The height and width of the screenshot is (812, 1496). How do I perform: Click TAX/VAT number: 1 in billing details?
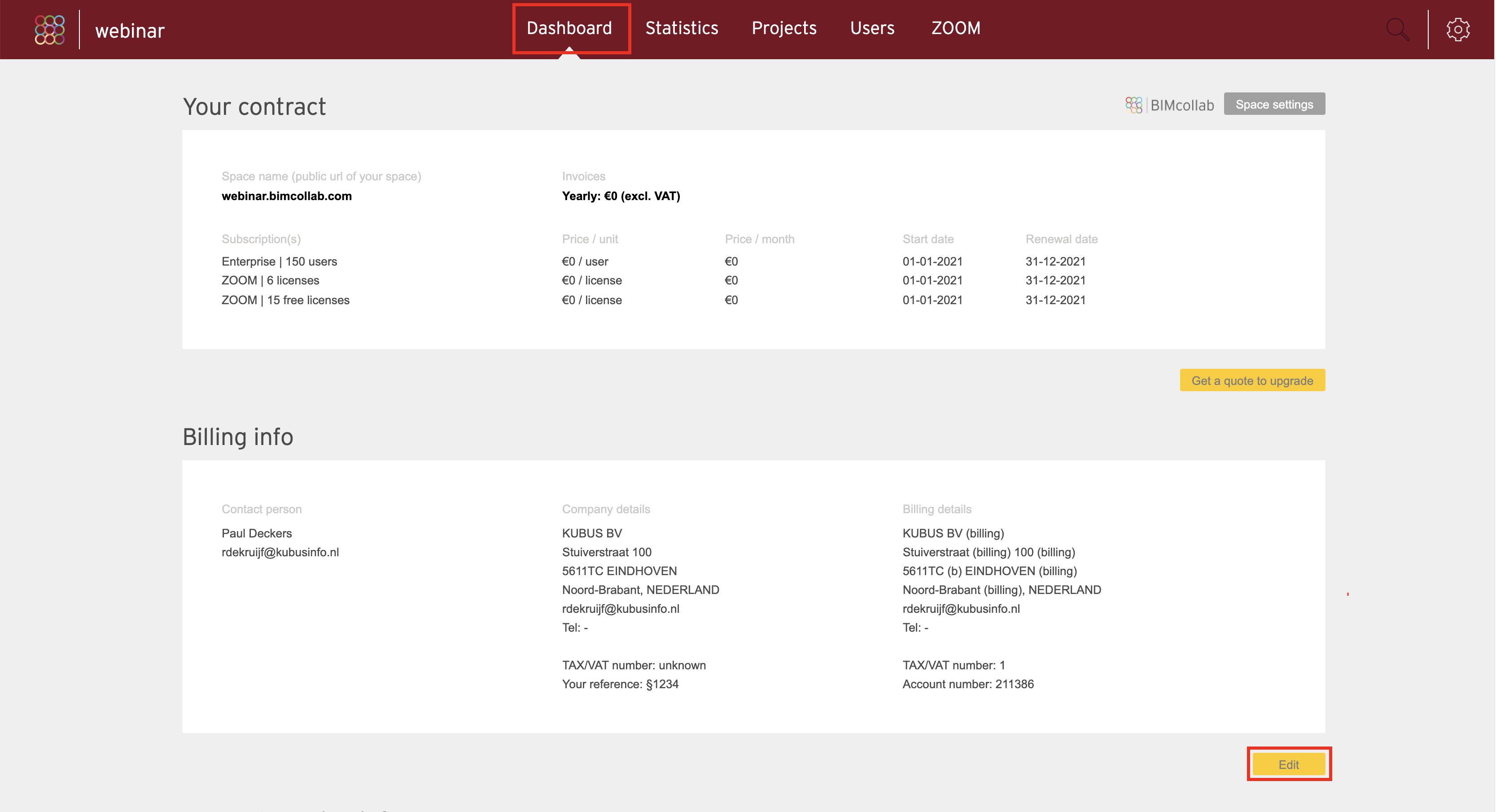(x=954, y=666)
